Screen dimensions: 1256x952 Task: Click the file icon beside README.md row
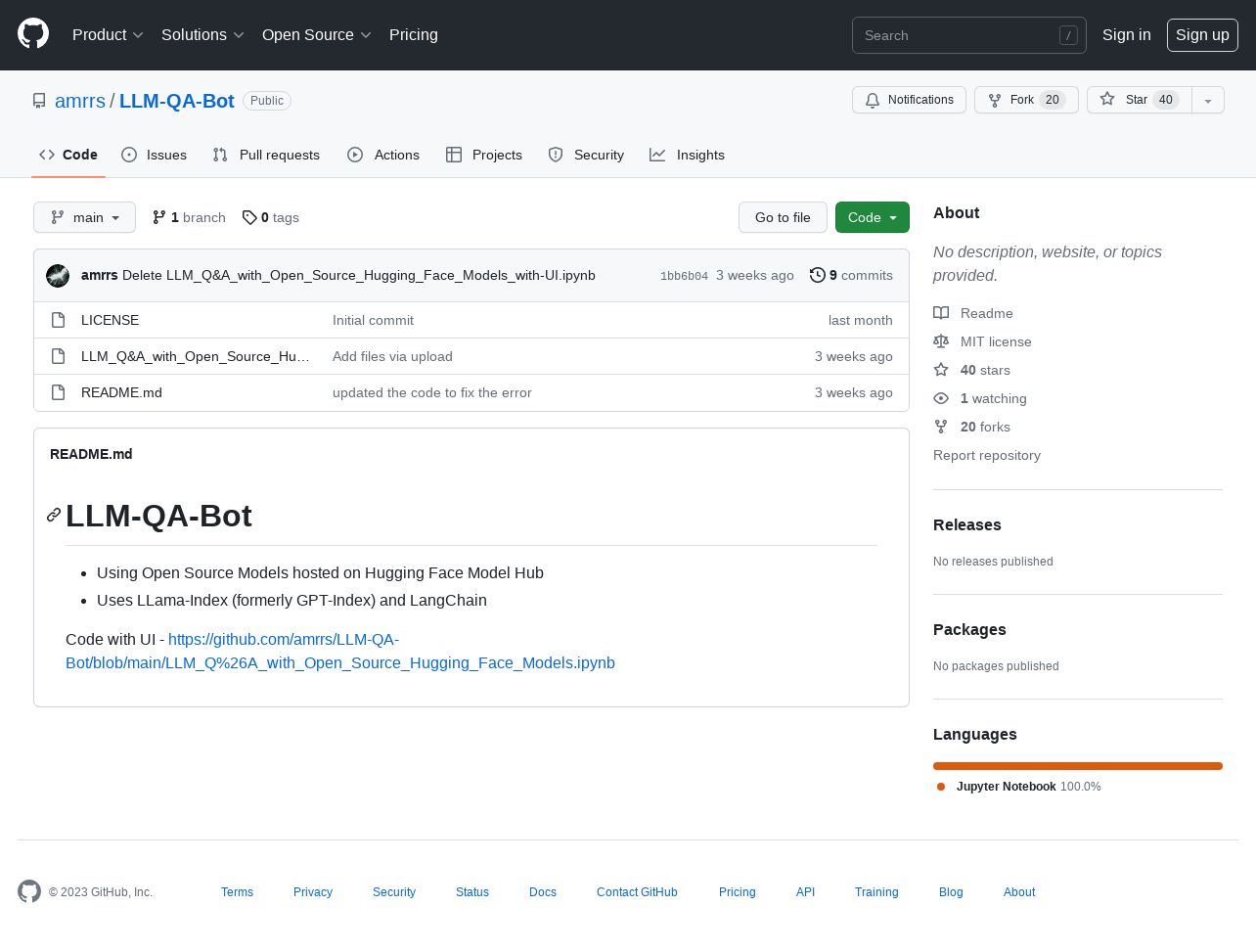(59, 392)
